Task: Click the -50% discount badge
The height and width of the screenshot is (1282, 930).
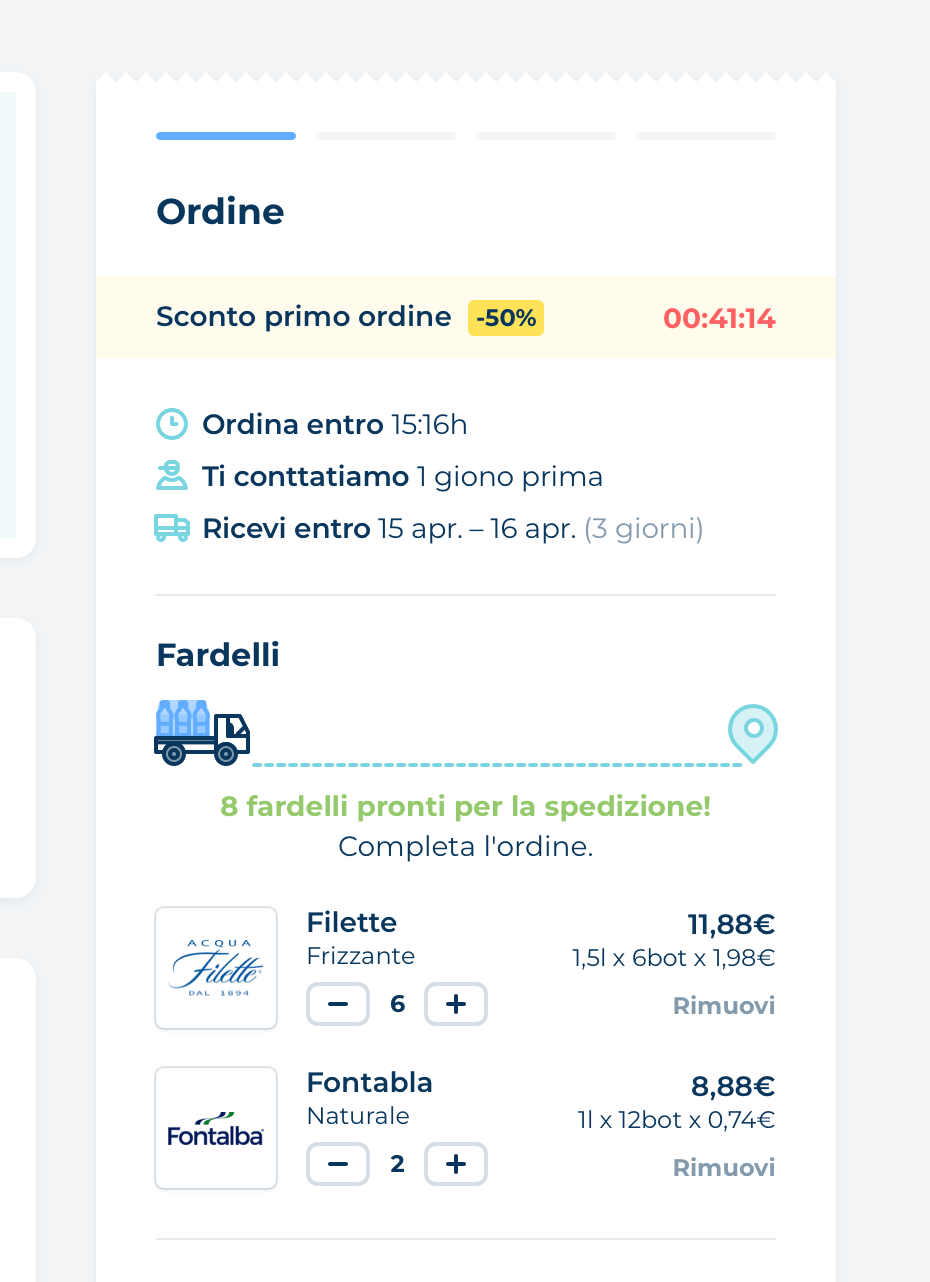Action: coord(506,318)
